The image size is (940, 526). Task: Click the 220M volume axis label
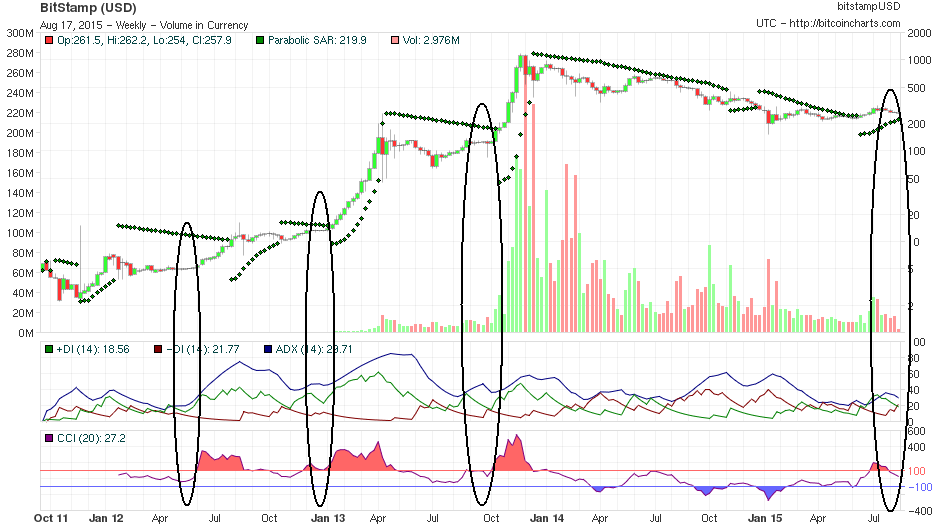pyautogui.click(x=20, y=113)
